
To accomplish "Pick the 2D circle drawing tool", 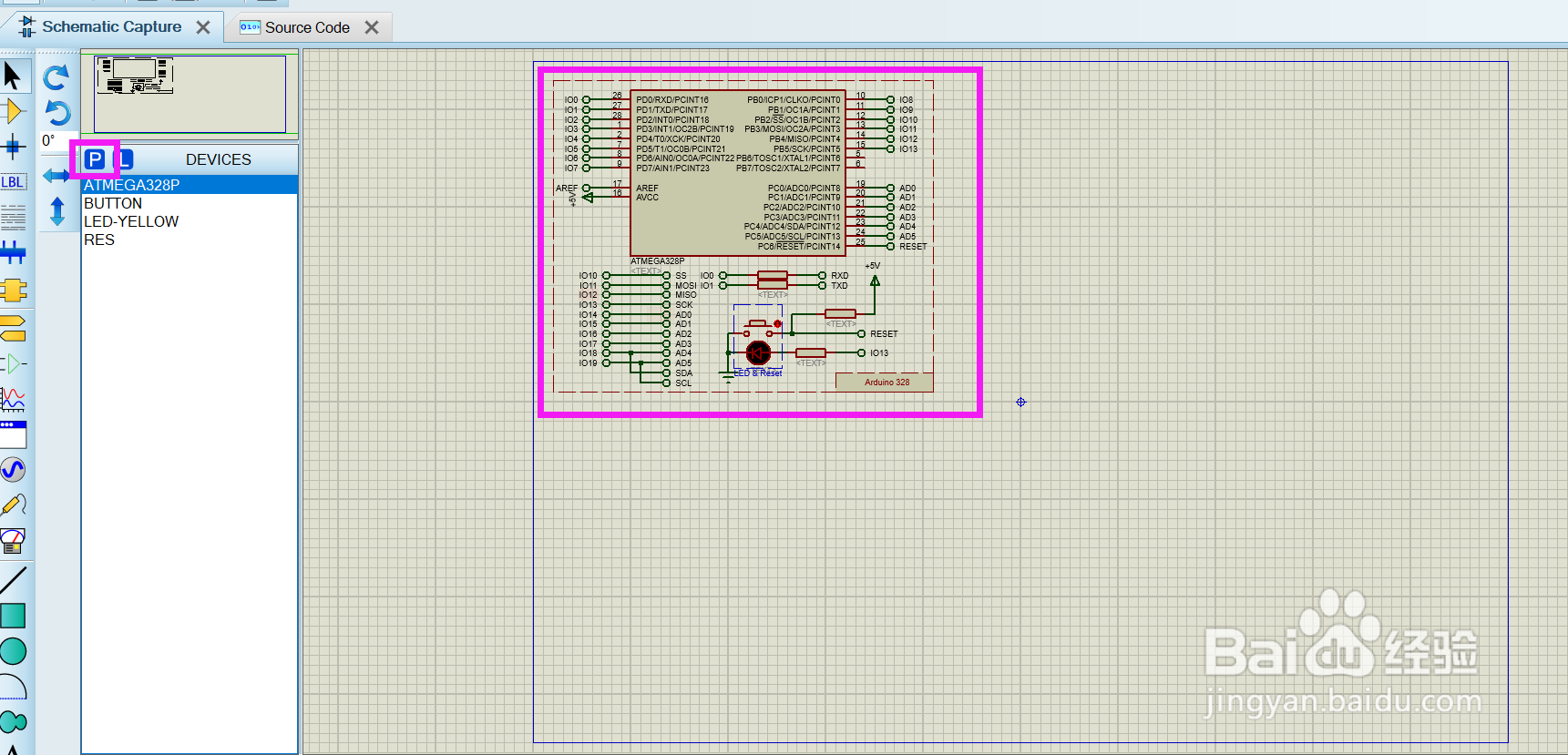I will pyautogui.click(x=13, y=651).
